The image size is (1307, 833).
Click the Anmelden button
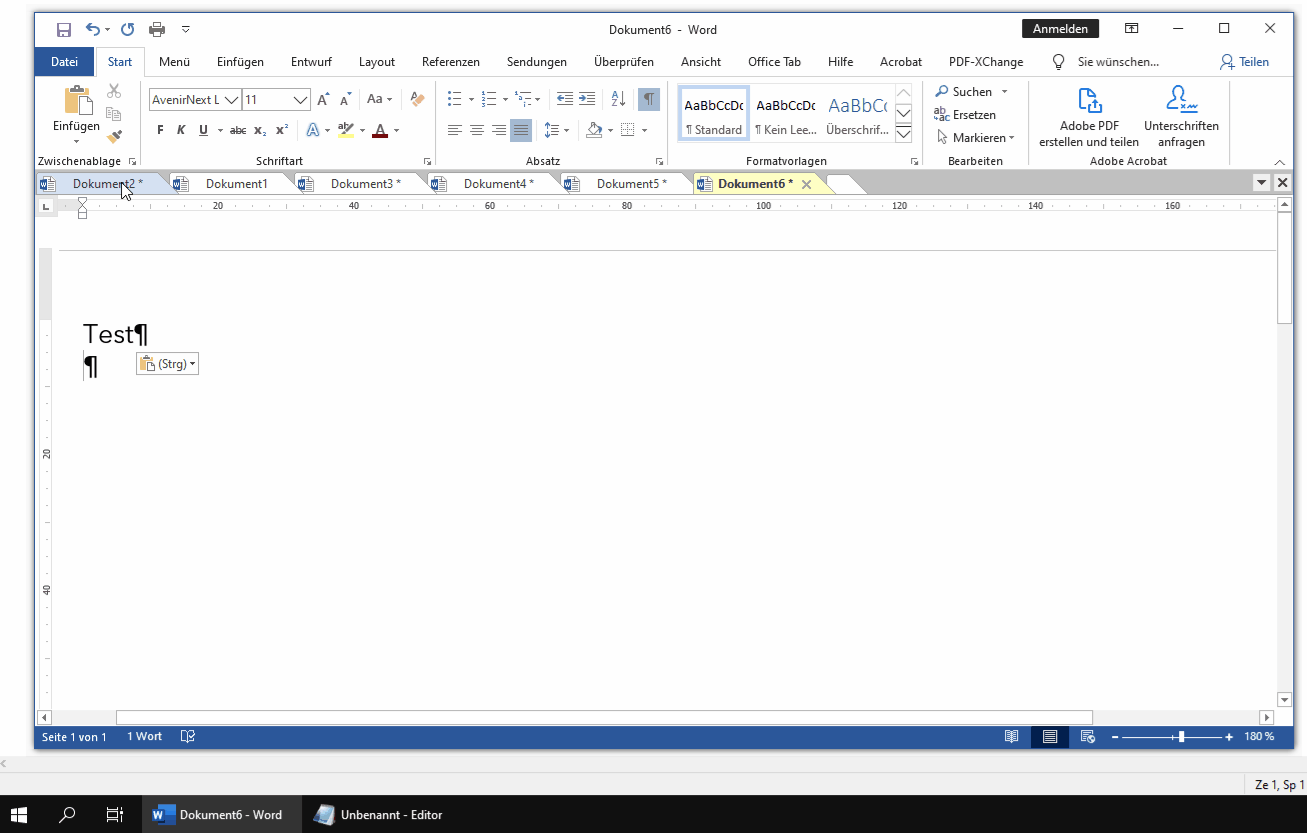coord(1060,29)
